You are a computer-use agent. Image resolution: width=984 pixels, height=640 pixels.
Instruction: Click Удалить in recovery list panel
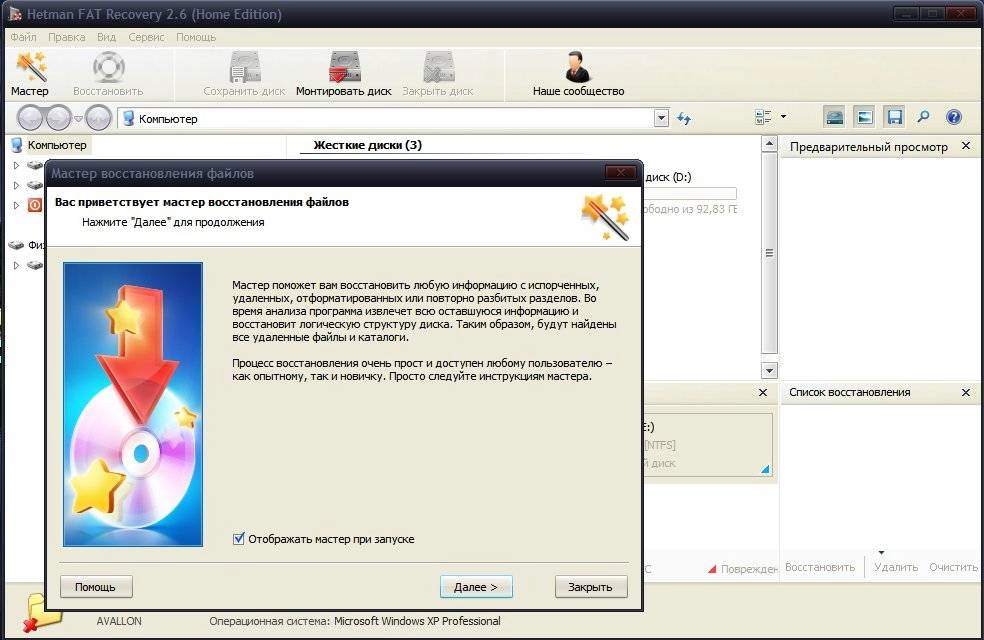point(896,567)
